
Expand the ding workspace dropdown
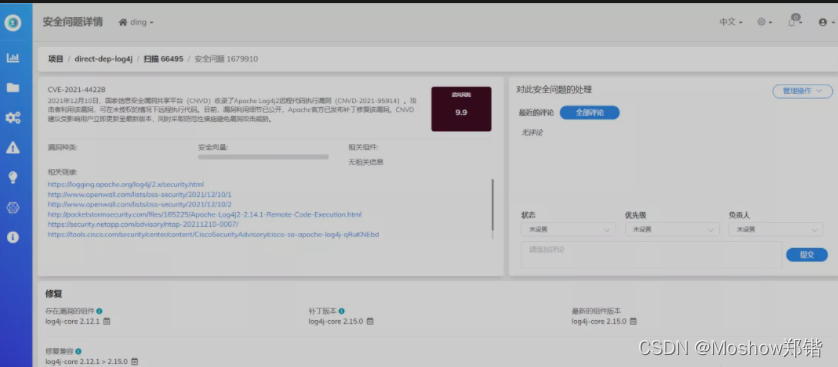pyautogui.click(x=142, y=22)
